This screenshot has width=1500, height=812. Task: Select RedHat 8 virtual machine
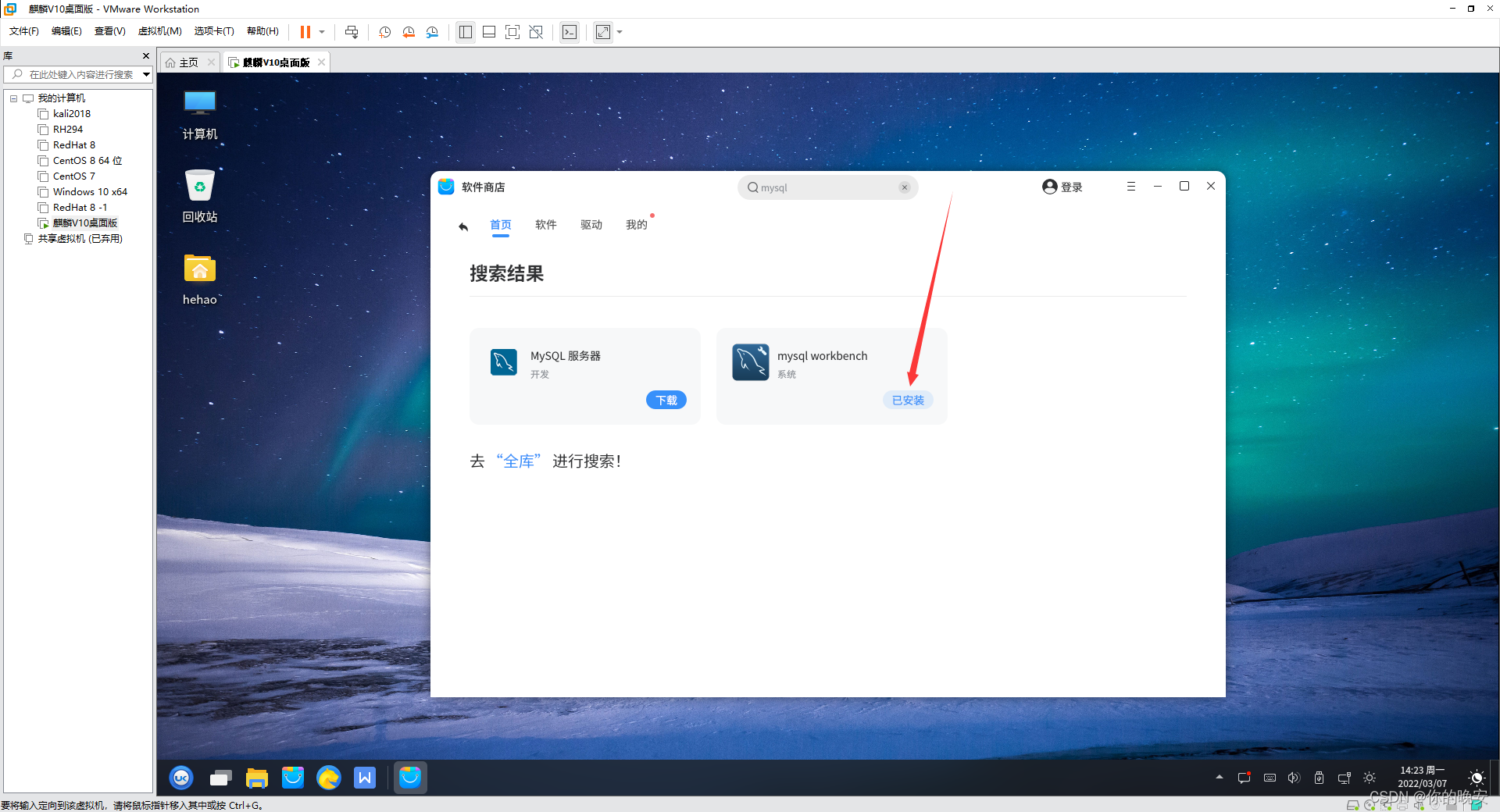point(73,145)
